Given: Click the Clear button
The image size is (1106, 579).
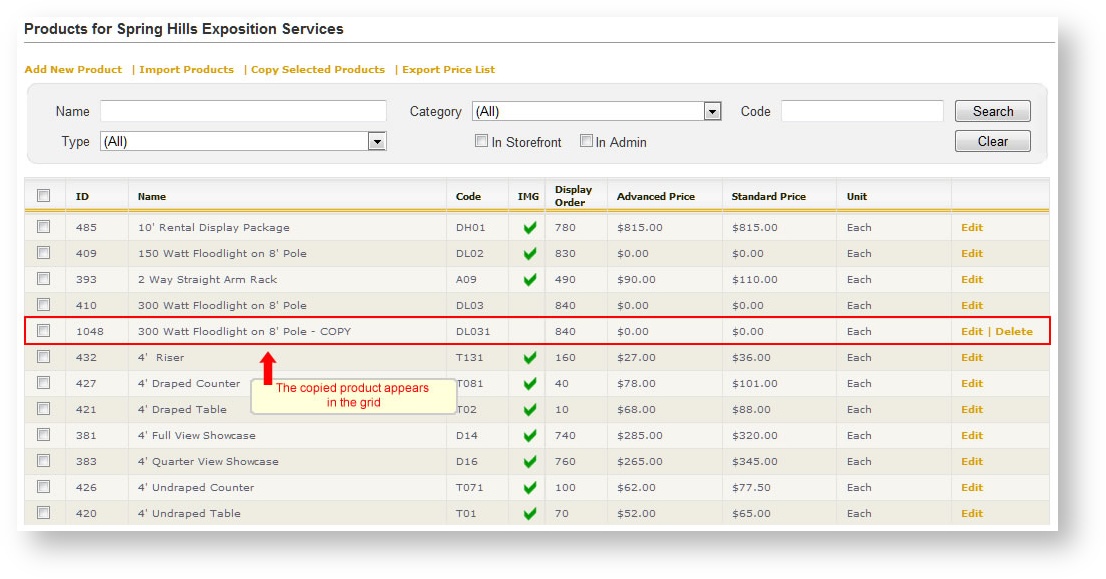Looking at the screenshot, I should [x=991, y=140].
